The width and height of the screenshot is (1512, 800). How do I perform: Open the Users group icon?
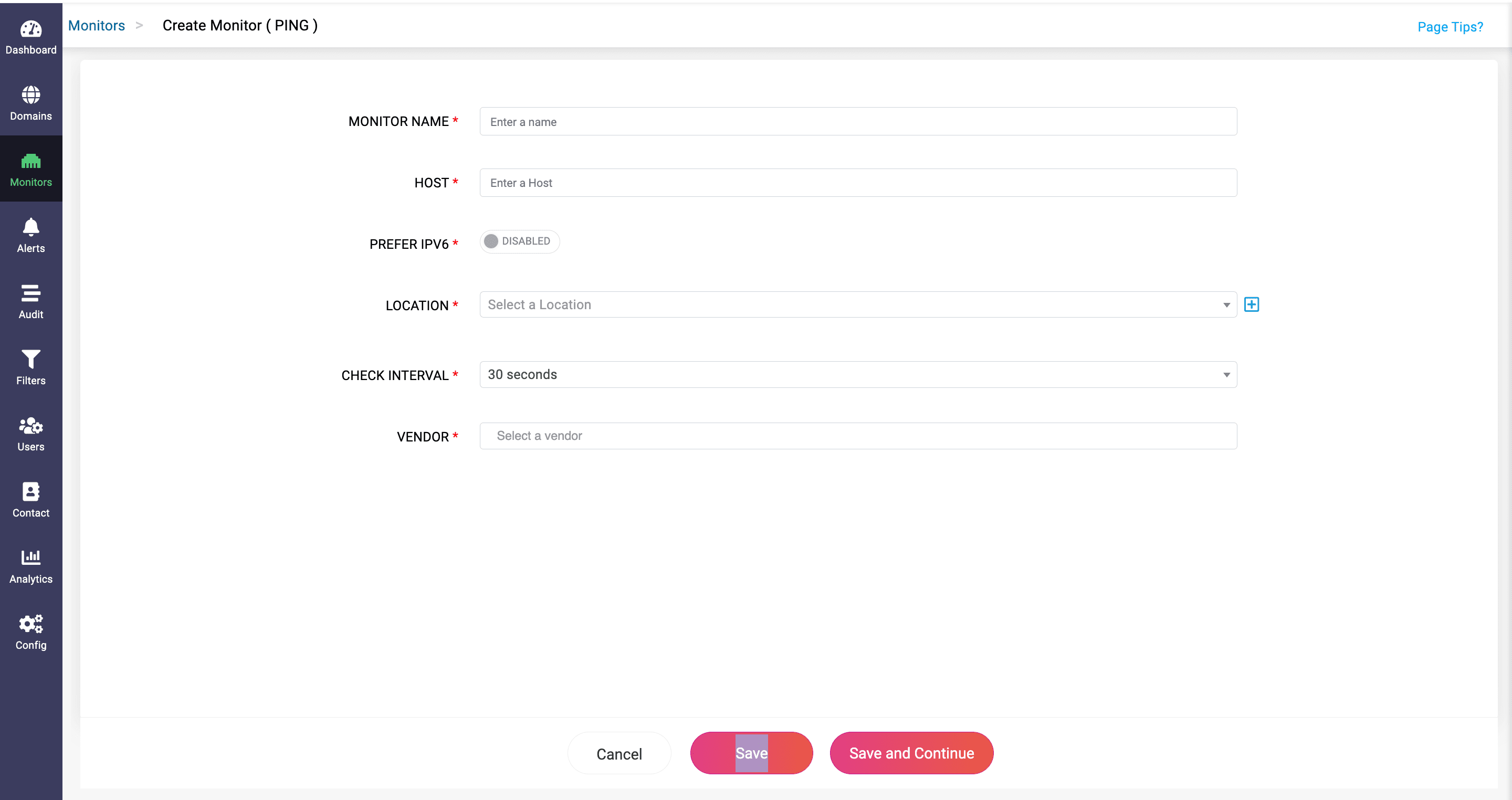[30, 426]
